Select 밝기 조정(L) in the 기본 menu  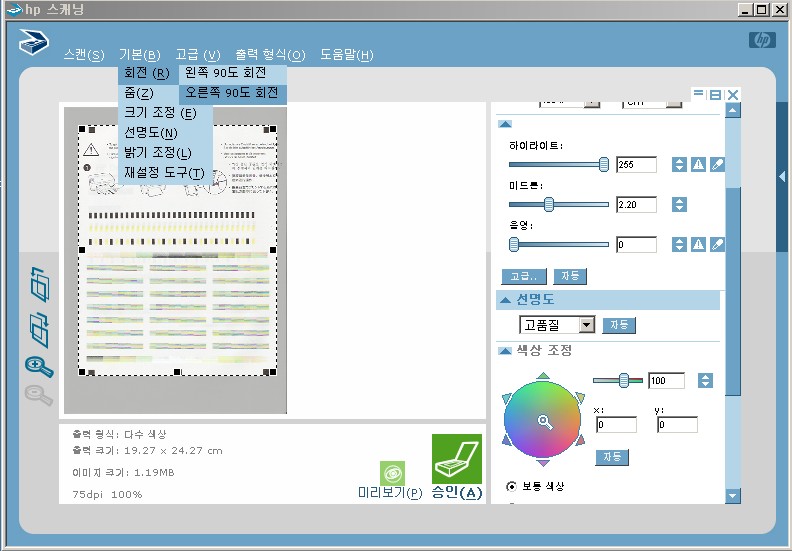(x=157, y=153)
